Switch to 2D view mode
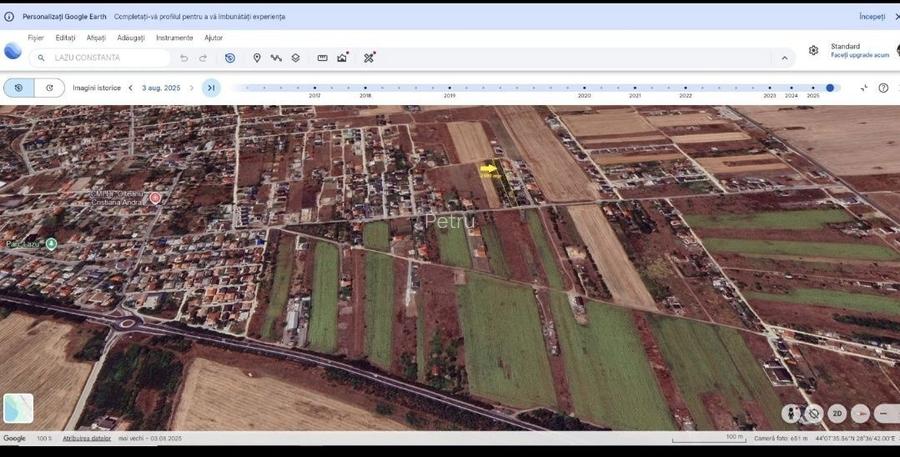The width and height of the screenshot is (900, 457). (838, 413)
